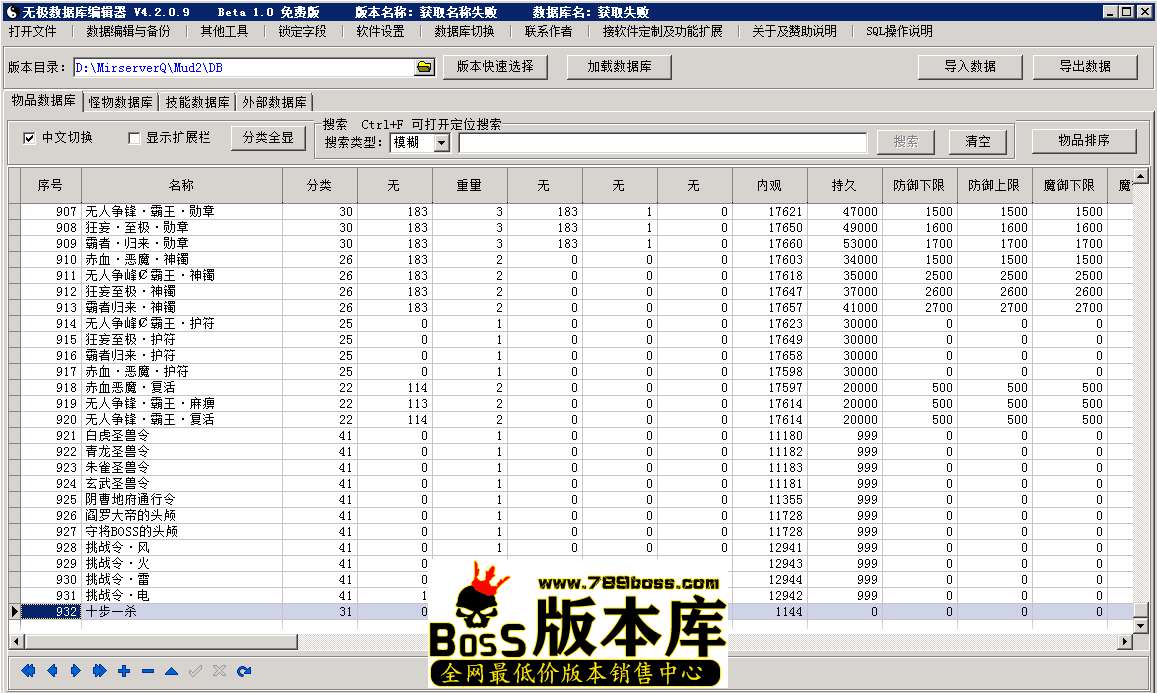Click the 清空 button to clear search
Viewport: 1157px width, 693px height.
[x=978, y=141]
